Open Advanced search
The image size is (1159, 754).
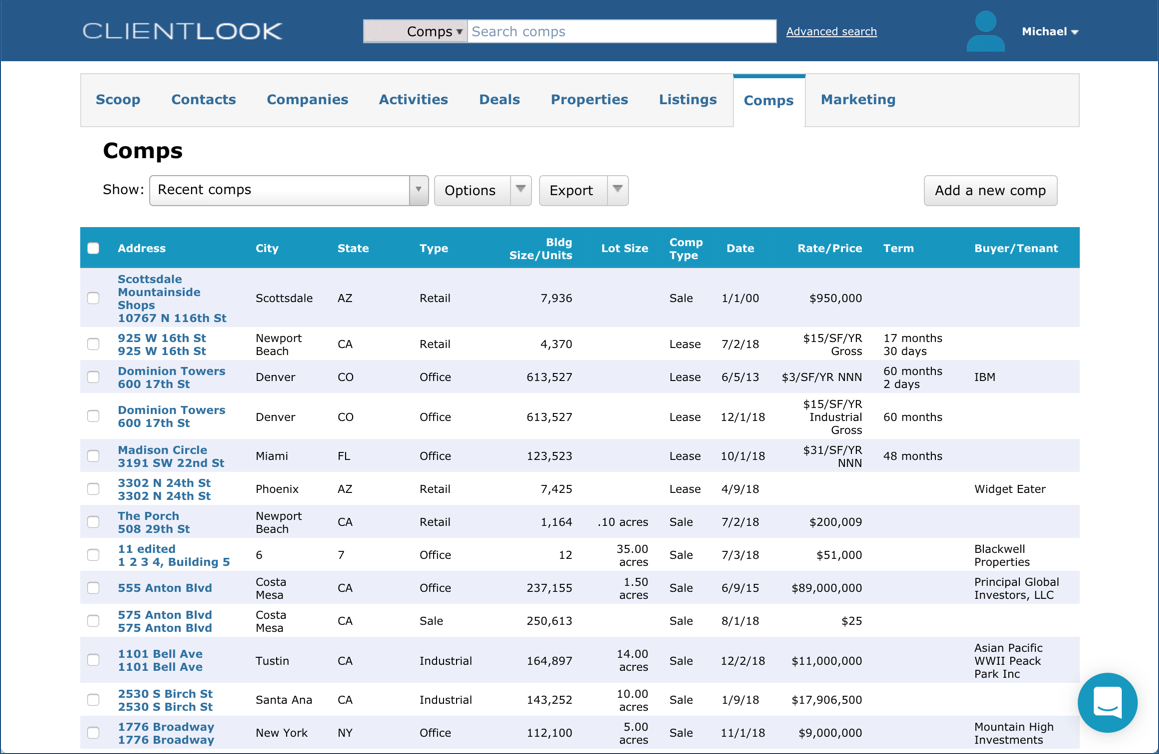click(x=831, y=31)
